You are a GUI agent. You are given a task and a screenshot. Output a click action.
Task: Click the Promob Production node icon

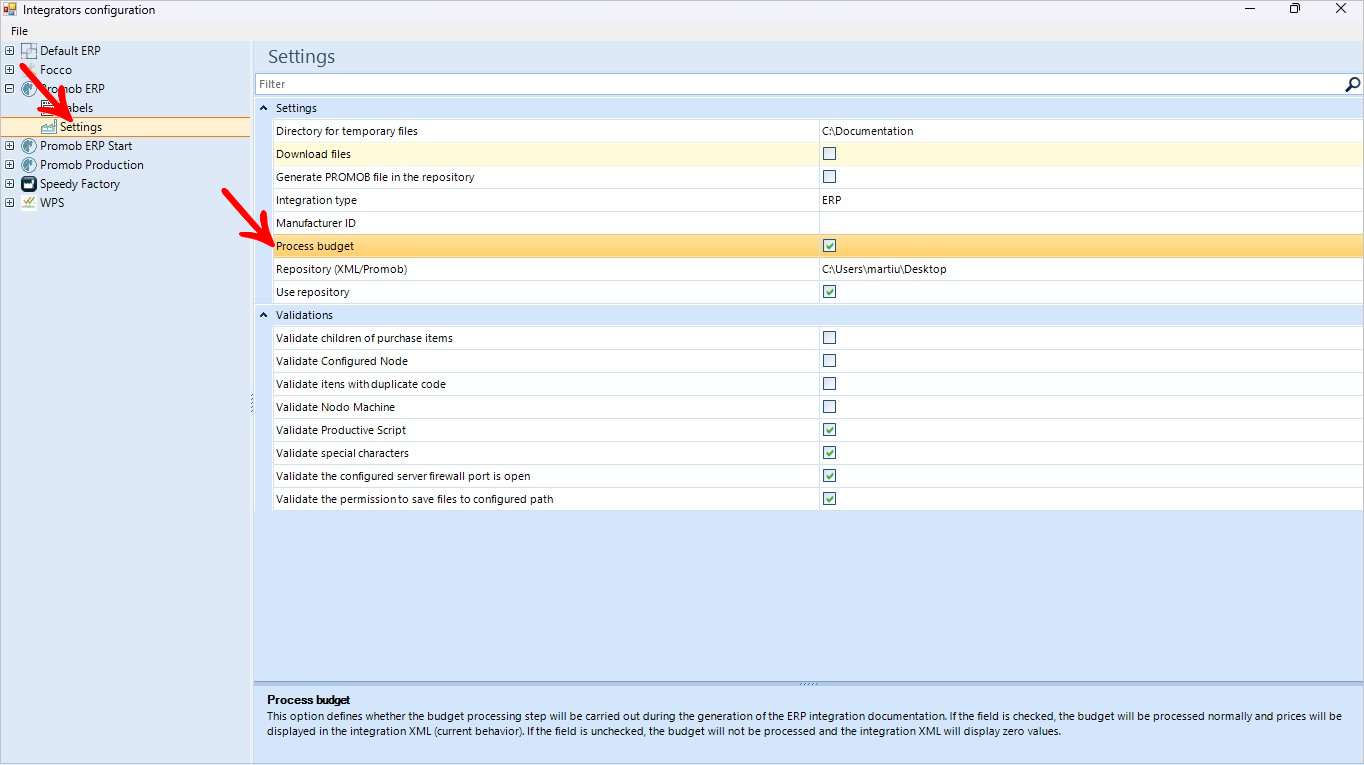tap(29, 165)
